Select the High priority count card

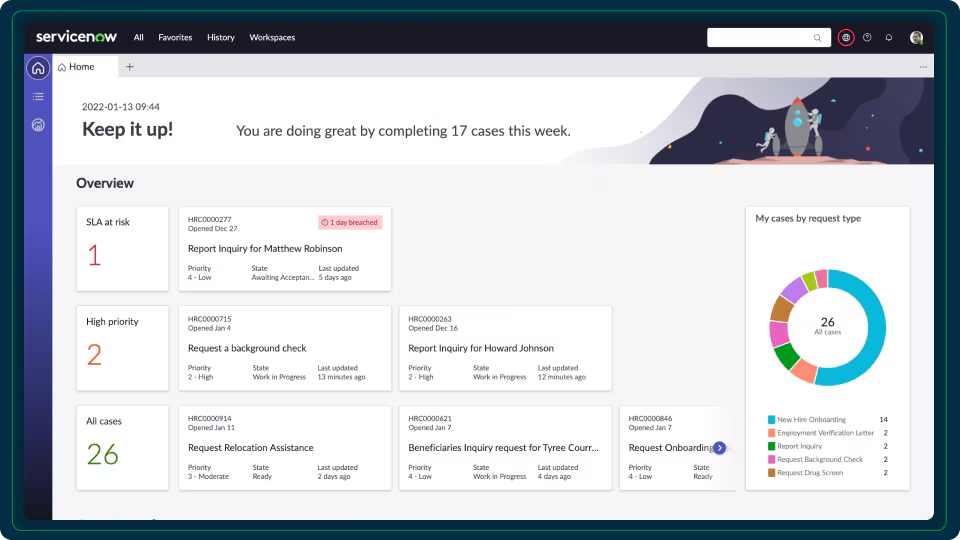tap(122, 348)
